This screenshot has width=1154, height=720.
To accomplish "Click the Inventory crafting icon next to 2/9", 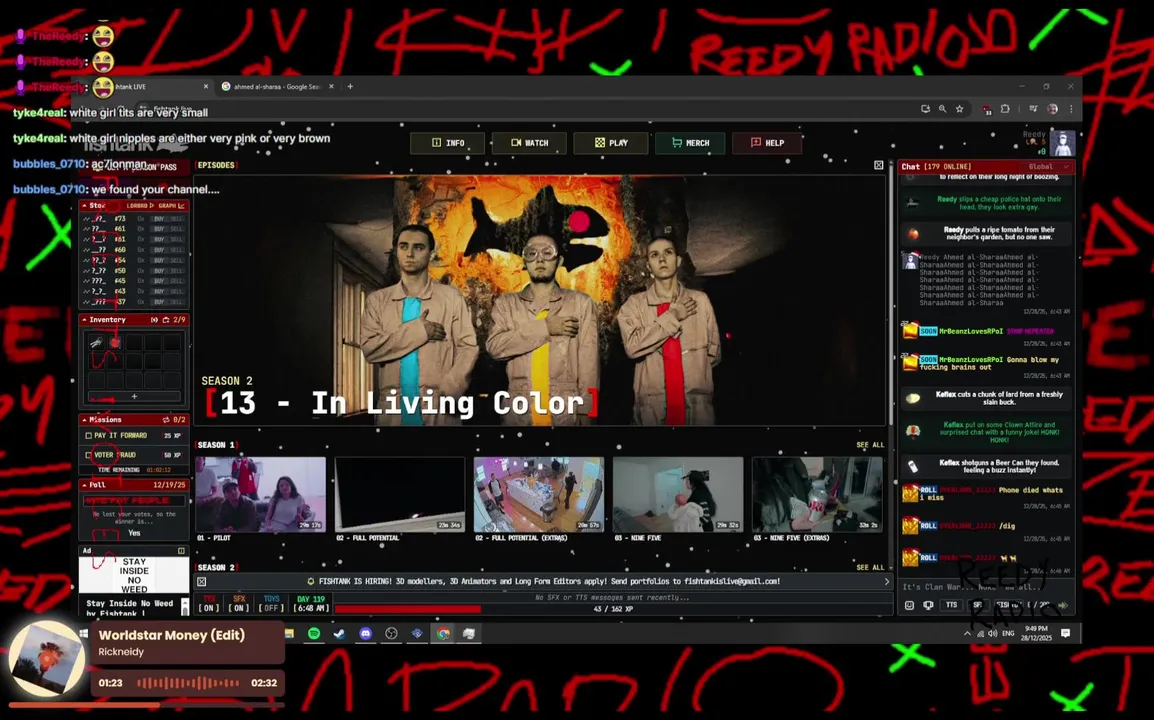I will click(x=166, y=320).
